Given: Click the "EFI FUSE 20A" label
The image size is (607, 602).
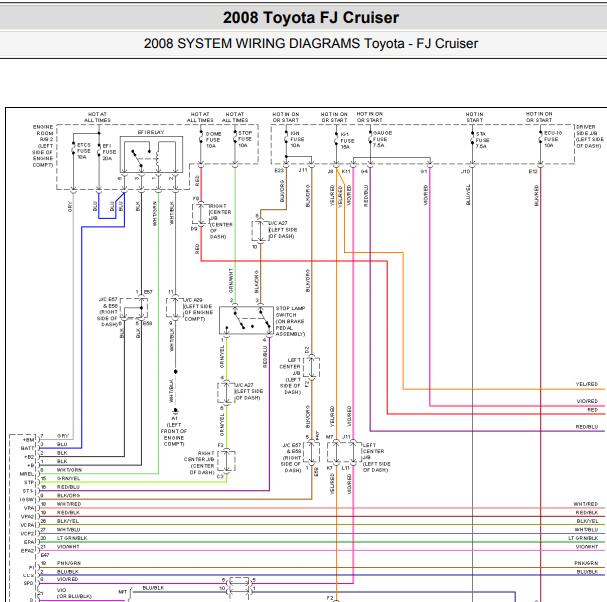Looking at the screenshot, I should point(109,152).
